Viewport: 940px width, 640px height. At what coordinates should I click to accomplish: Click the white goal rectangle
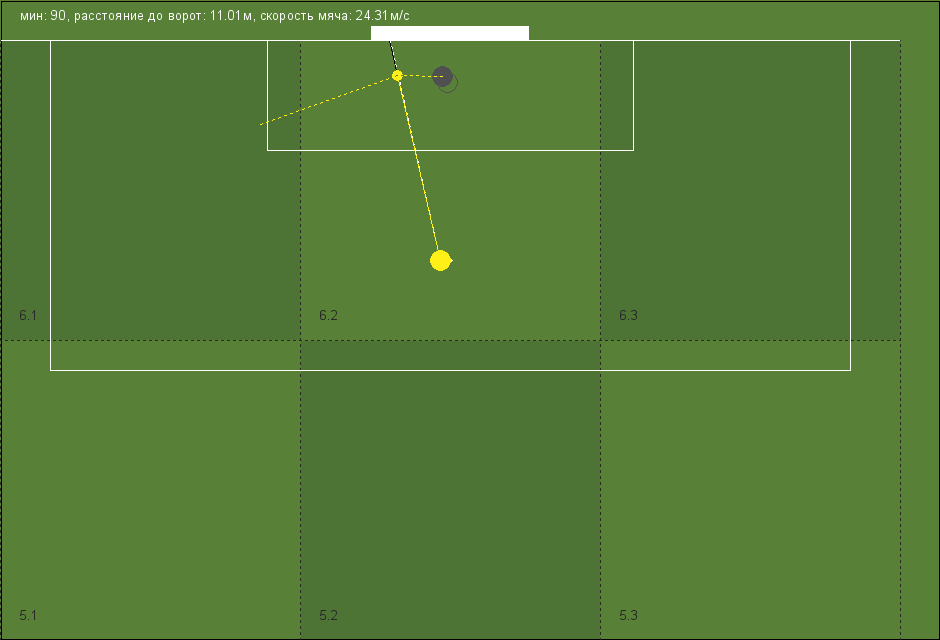(x=450, y=33)
